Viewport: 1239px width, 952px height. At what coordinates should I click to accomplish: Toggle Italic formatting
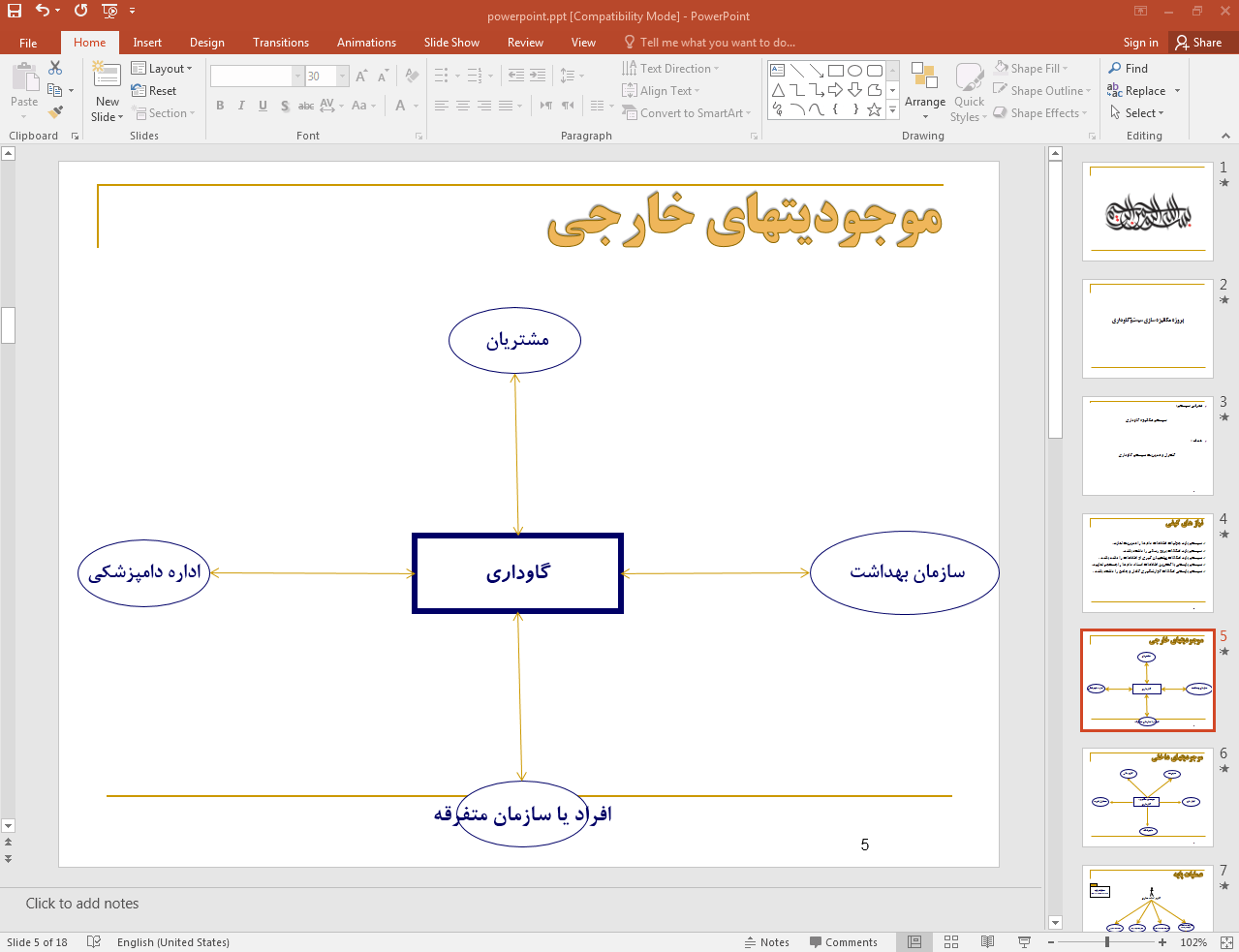tap(241, 106)
